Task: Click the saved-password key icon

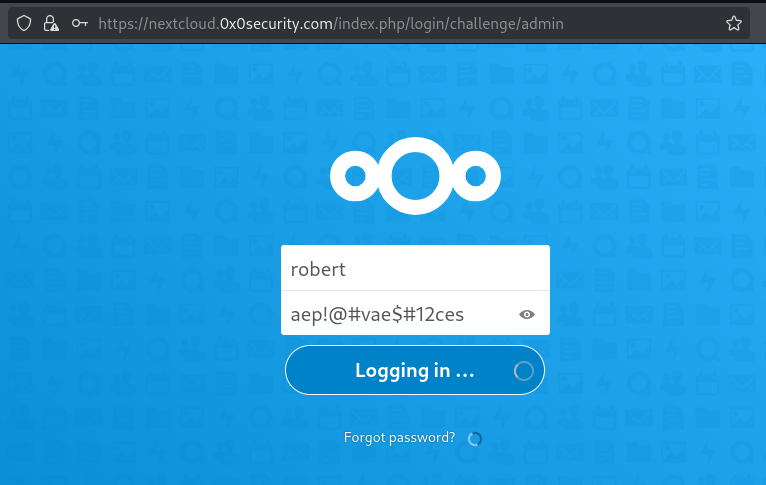Action: [79, 23]
